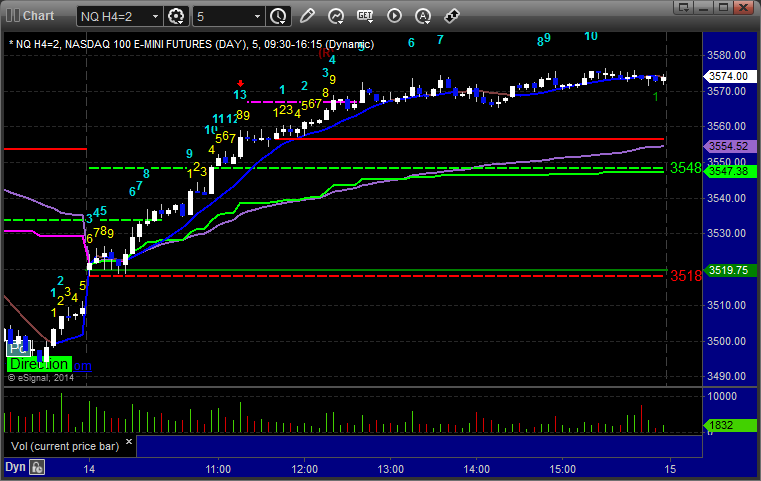Screen dimensions: 761x481
Task: Open the window options menu button
Action: [683, 8]
